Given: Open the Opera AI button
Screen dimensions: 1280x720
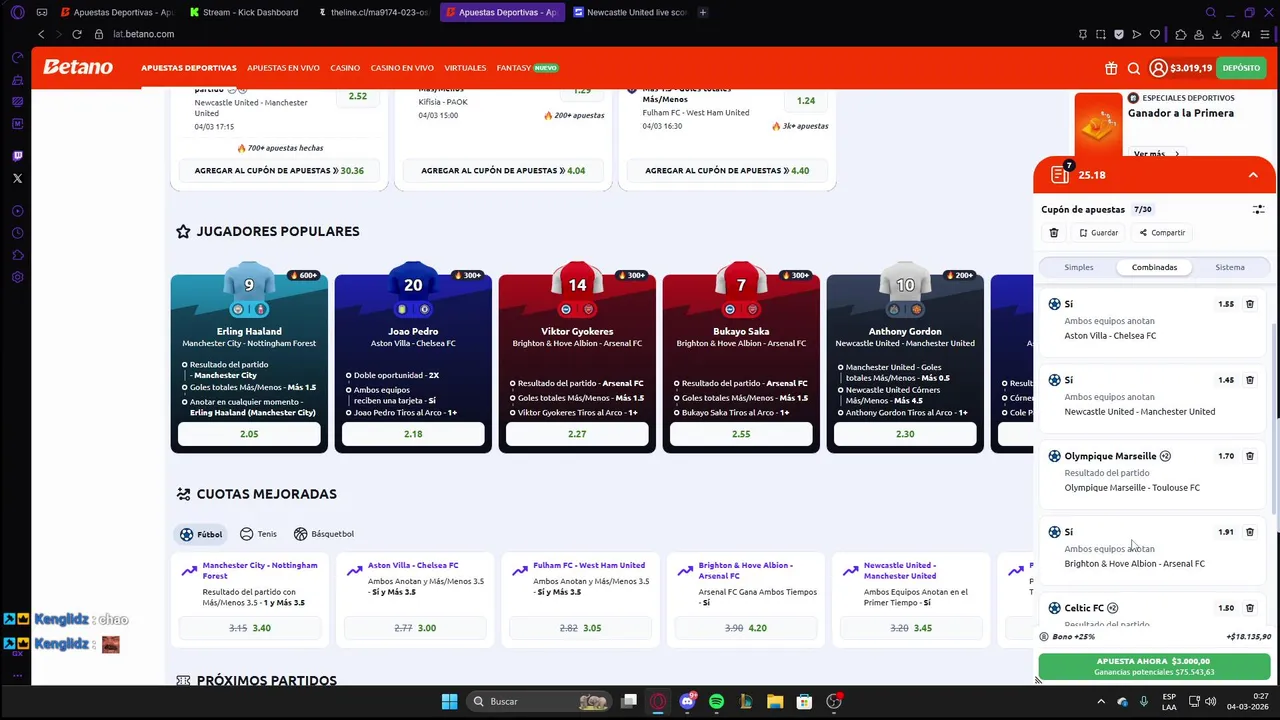Looking at the screenshot, I should (x=1243, y=34).
